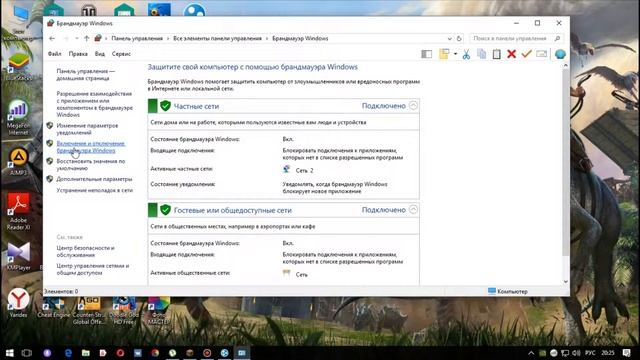Expand breadcrumb arrow after Панель управления
Screen dimensions: 640x360
[168, 38]
